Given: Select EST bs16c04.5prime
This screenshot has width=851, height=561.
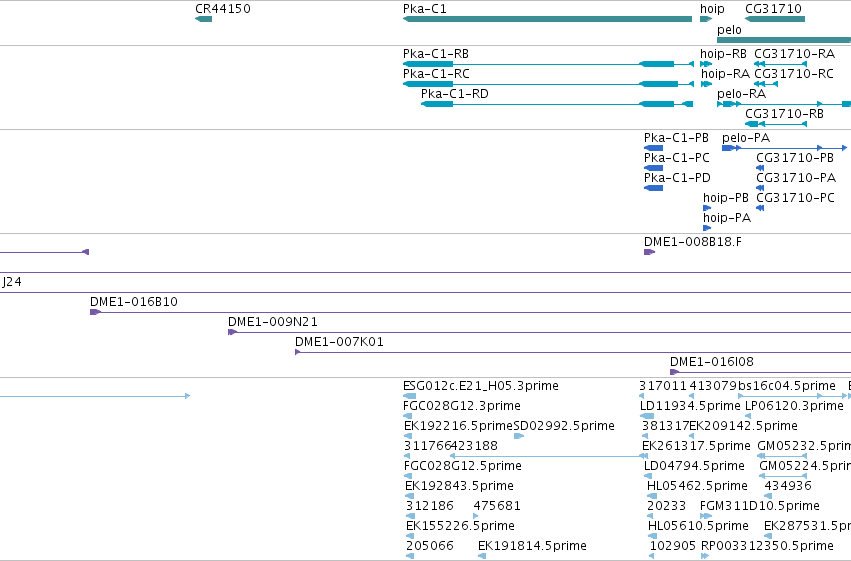Looking at the screenshot, I should pyautogui.click(x=791, y=396).
